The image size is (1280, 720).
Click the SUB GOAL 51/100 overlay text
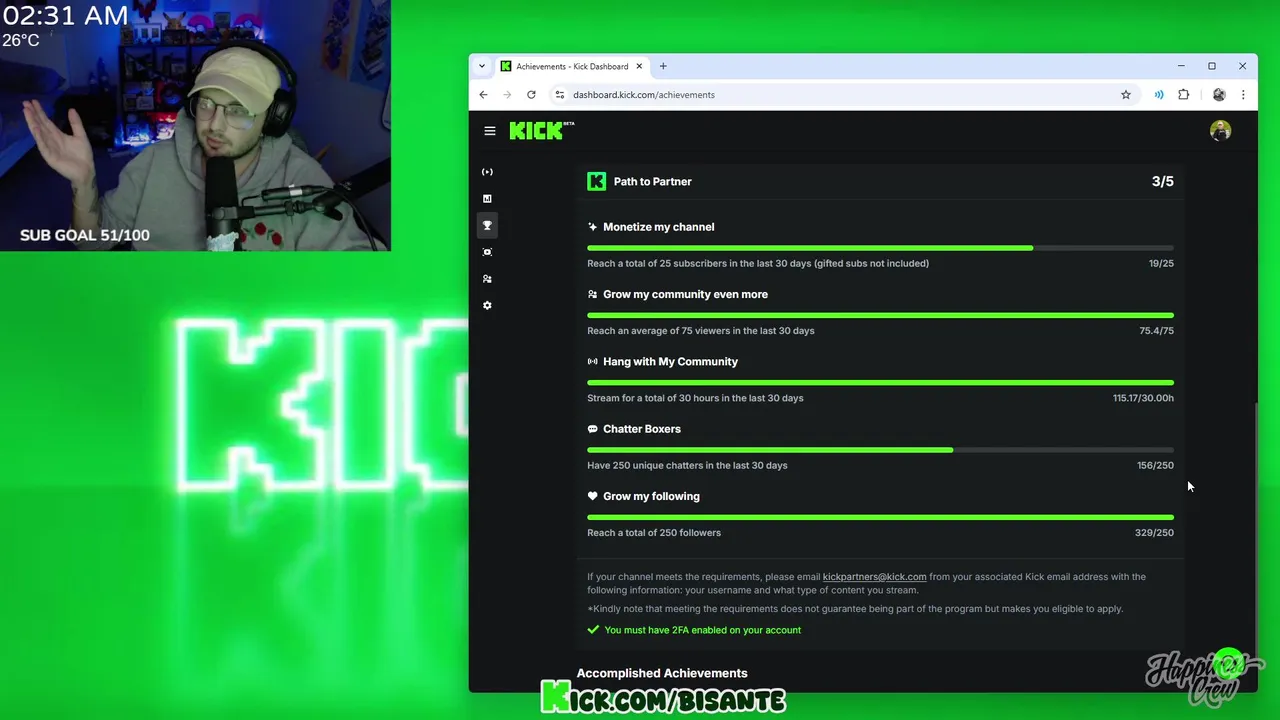pyautogui.click(x=85, y=235)
